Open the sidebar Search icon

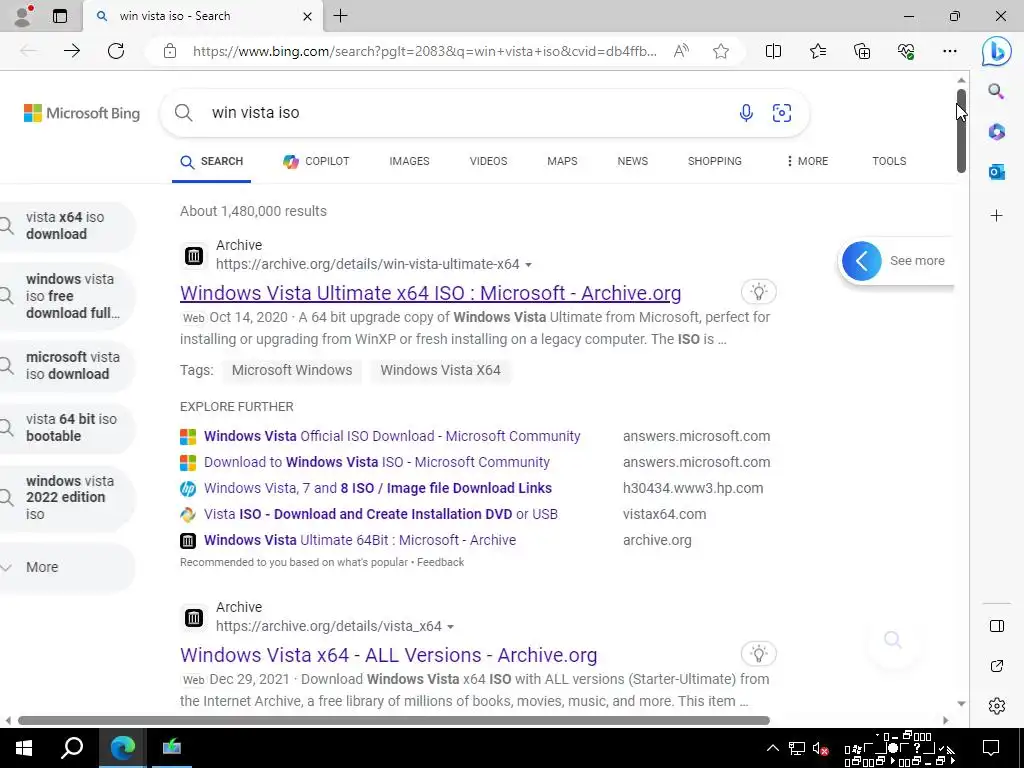pos(996,91)
